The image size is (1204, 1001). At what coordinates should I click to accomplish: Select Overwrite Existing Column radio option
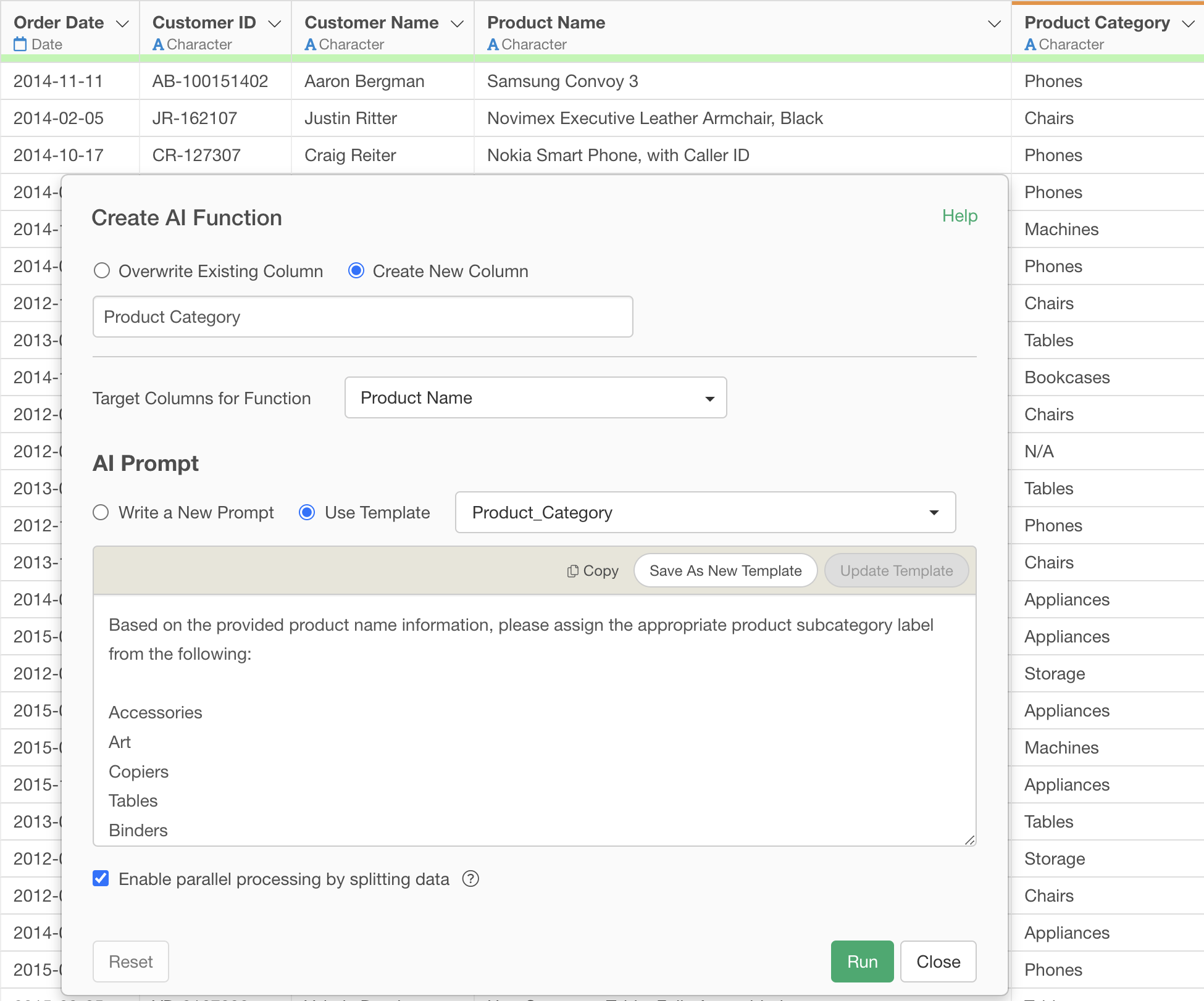pos(102,271)
